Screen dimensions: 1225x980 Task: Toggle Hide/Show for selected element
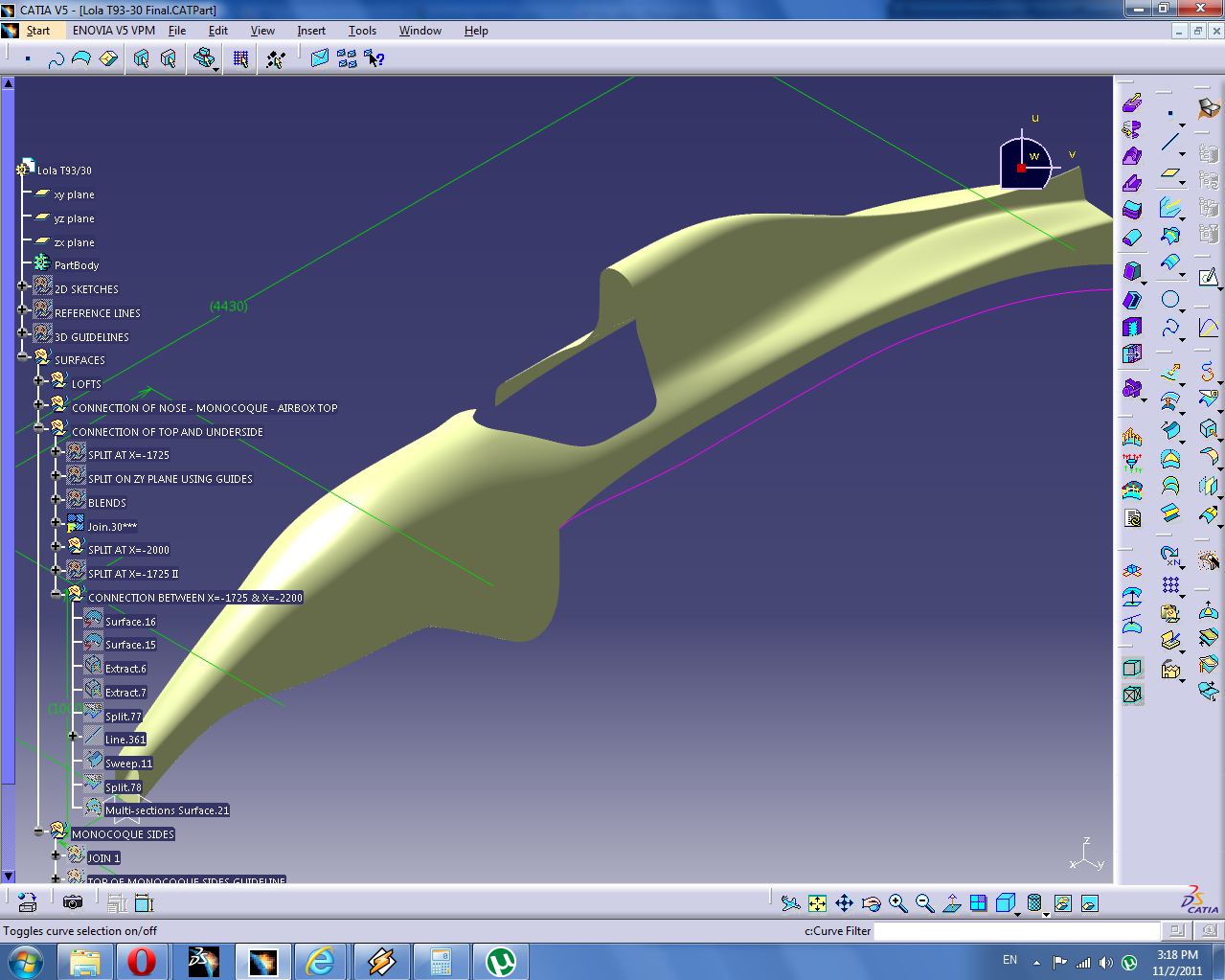(1062, 902)
